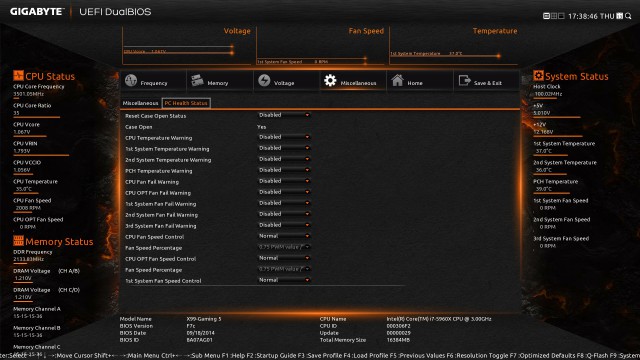Open 2nd System Fan Fail Warning dropdown
The height and width of the screenshot is (360, 640).
[x=284, y=215]
